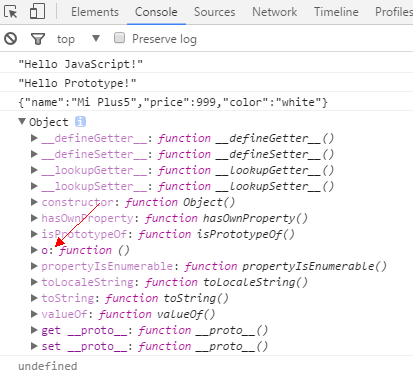
Task: Click the "Hello JavaScript!" log line
Action: click(x=81, y=64)
